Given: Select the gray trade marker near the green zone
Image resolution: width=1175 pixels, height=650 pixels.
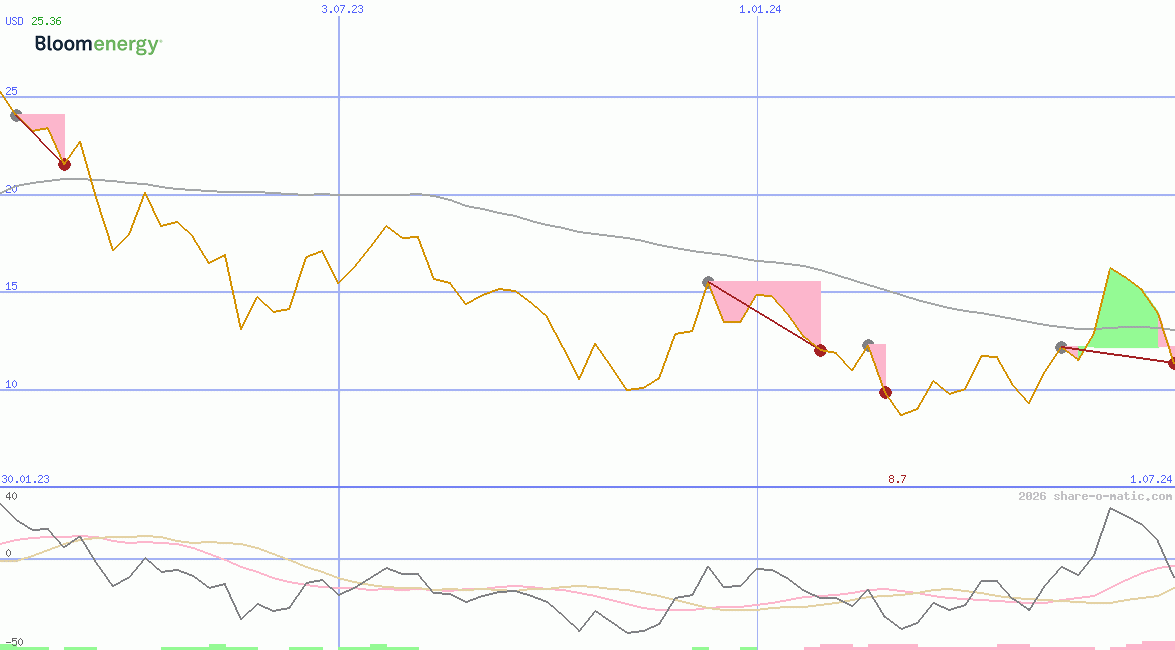Looking at the screenshot, I should pyautogui.click(x=1060, y=347).
